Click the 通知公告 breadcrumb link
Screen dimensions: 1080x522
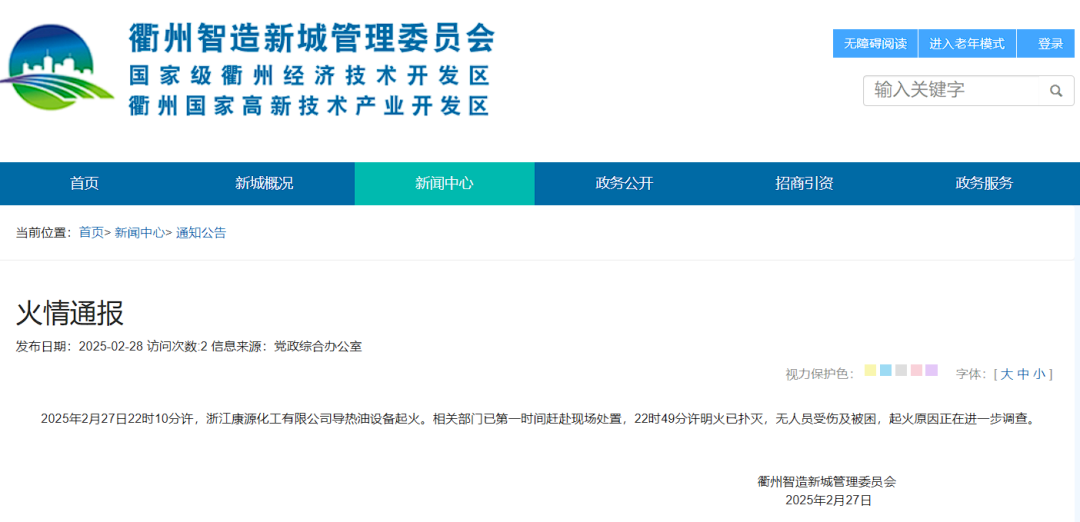point(200,233)
